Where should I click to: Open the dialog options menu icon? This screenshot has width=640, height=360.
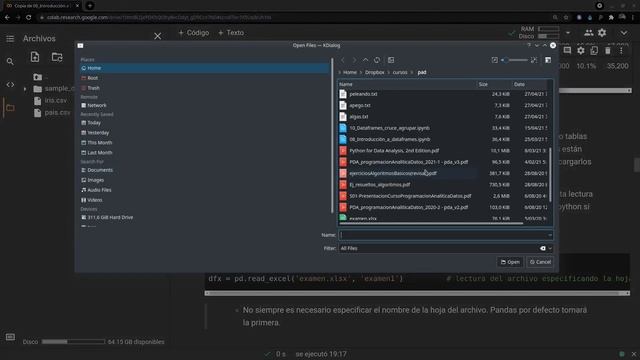click(548, 60)
